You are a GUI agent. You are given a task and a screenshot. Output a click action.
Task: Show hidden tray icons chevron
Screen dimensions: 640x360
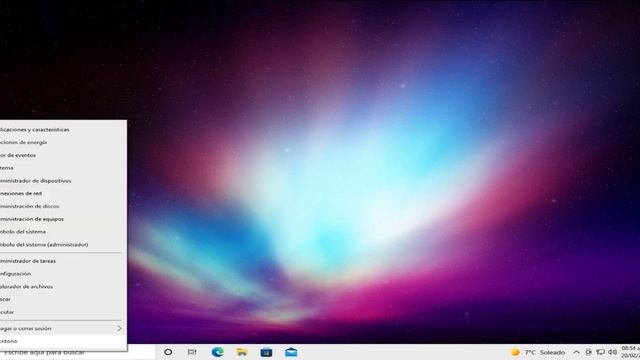[x=576, y=352]
